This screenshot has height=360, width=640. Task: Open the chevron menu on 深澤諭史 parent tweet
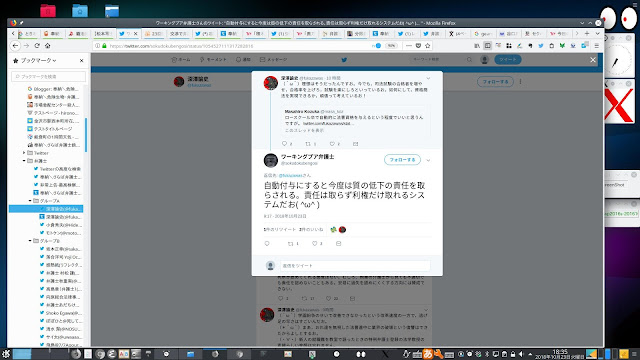coord(428,78)
